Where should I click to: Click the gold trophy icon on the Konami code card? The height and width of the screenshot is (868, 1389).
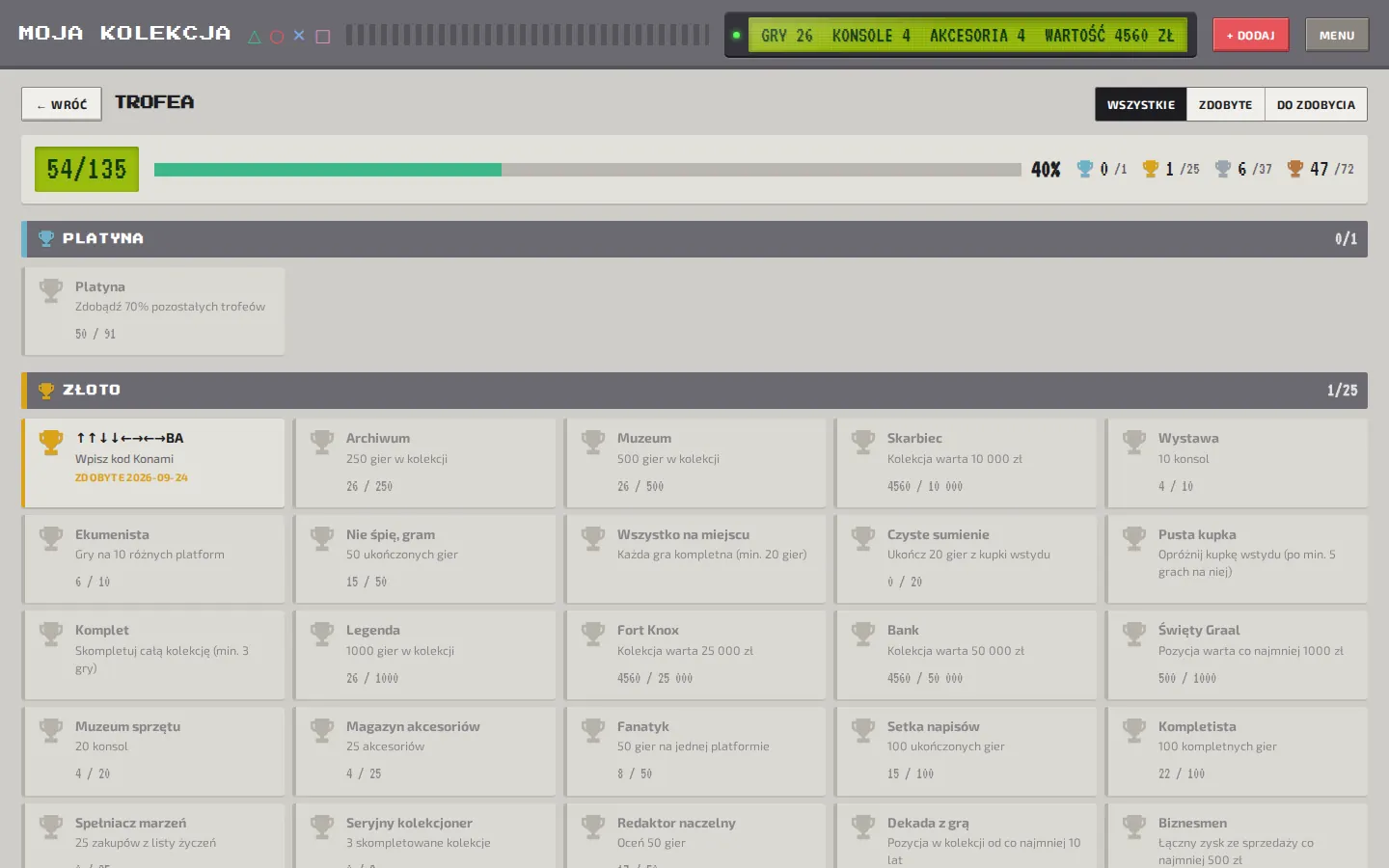pyautogui.click(x=51, y=442)
